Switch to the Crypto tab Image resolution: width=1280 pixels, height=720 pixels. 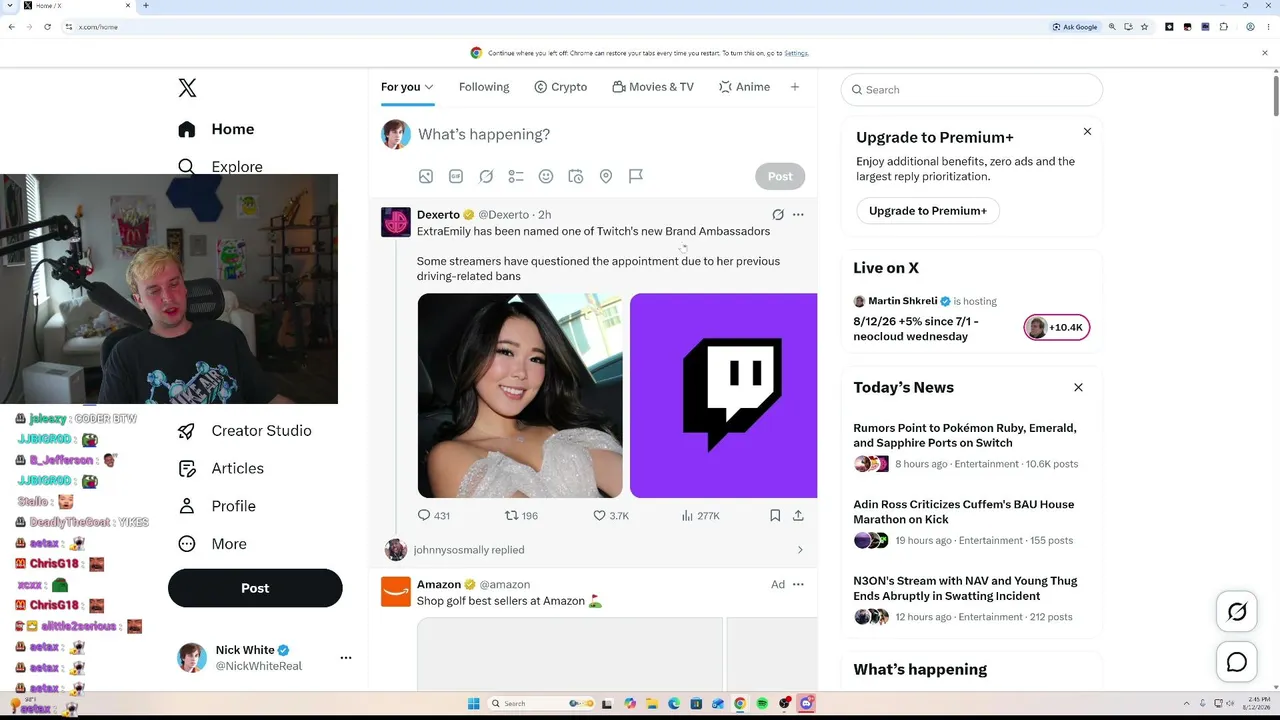560,87
